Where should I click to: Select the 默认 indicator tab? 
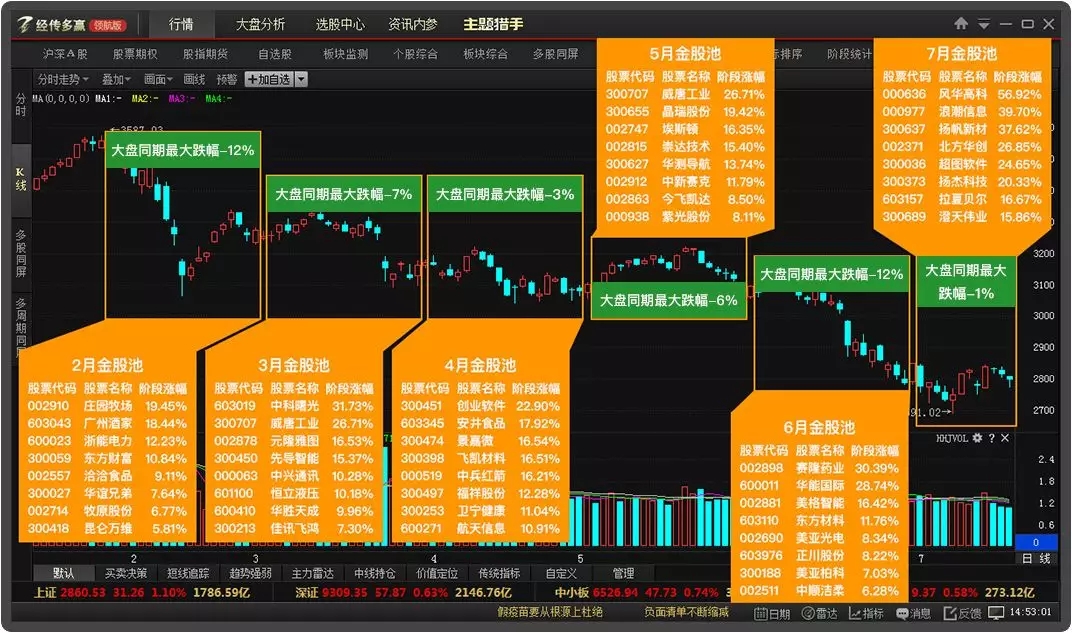[x=64, y=574]
